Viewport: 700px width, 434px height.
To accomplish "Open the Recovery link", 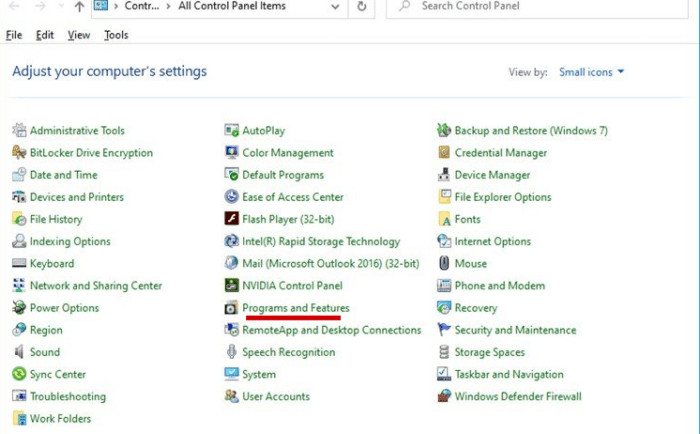I will [475, 308].
